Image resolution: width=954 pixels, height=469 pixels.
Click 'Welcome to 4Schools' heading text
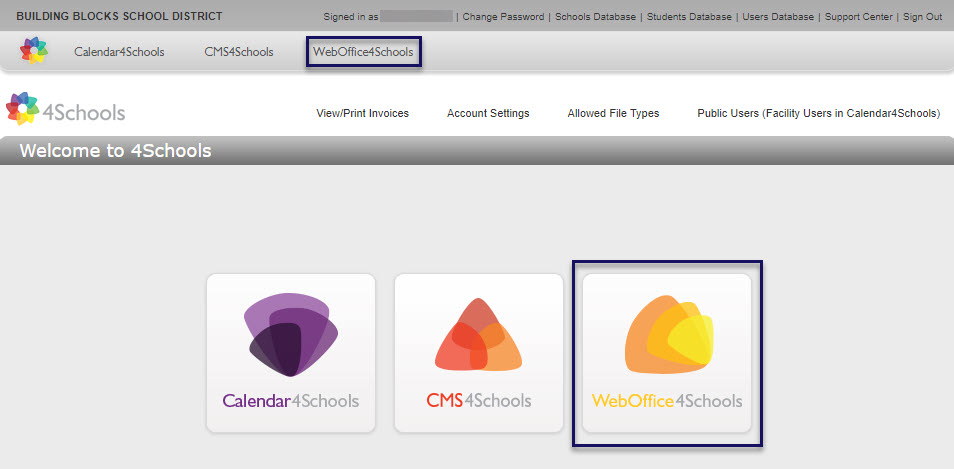(x=116, y=151)
